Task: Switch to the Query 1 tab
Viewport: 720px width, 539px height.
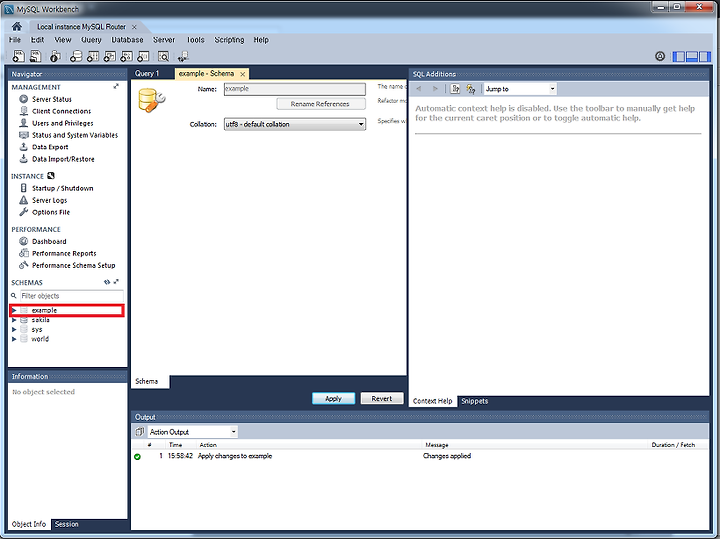Action: coord(147,73)
